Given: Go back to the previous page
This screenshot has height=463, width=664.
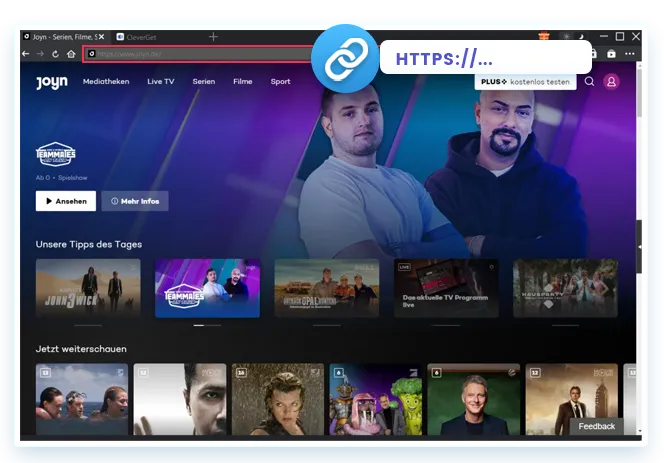Looking at the screenshot, I should pyautogui.click(x=26, y=54).
